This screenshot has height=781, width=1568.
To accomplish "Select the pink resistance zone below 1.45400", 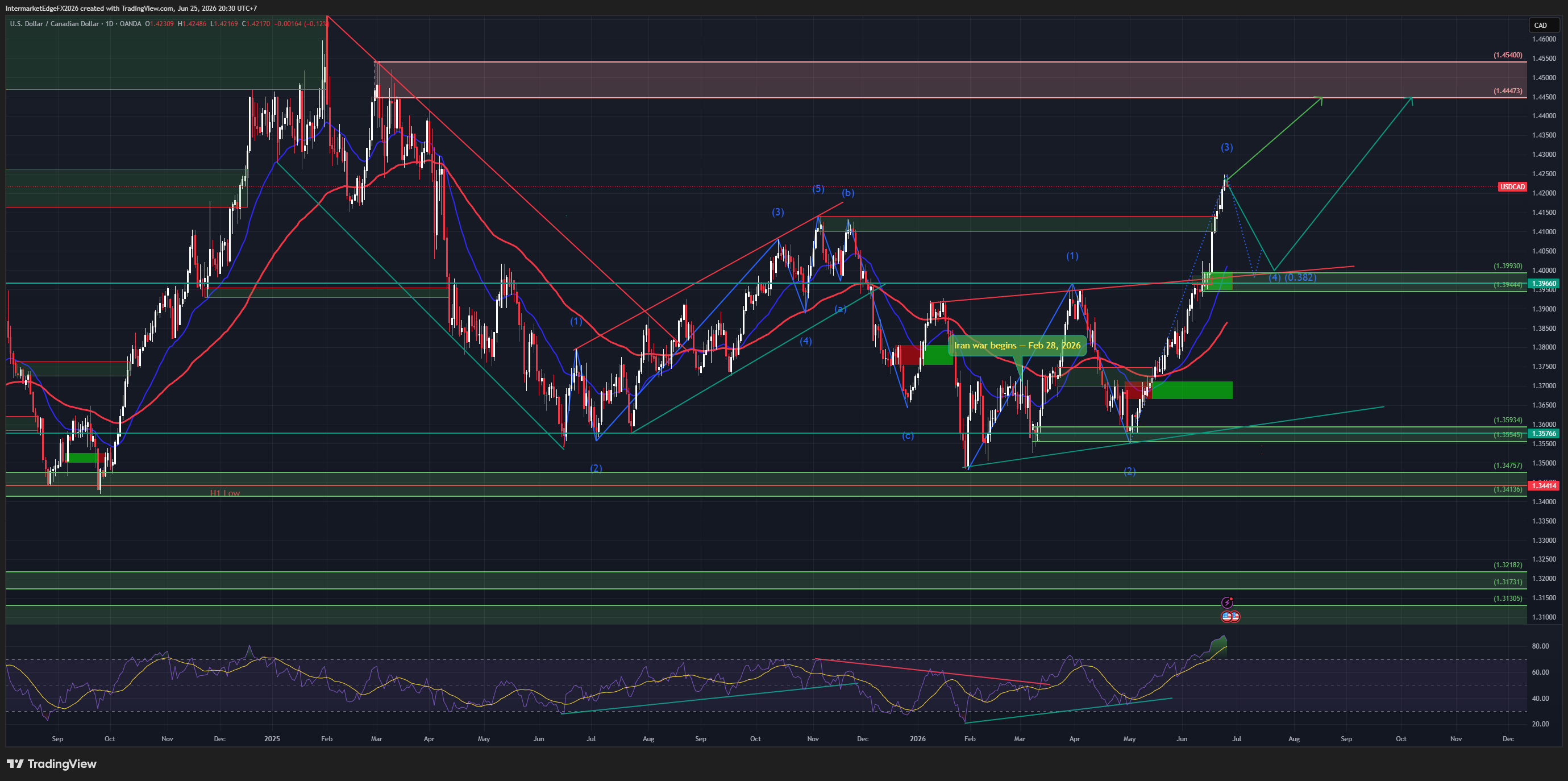I will (951, 80).
